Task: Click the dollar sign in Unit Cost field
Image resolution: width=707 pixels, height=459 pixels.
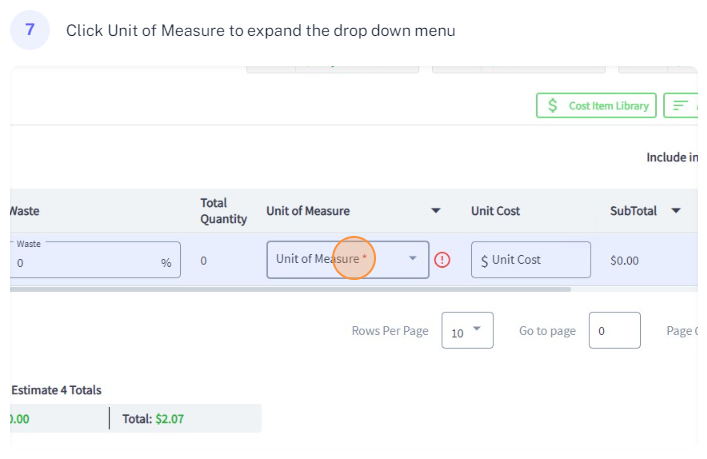Action: [484, 261]
